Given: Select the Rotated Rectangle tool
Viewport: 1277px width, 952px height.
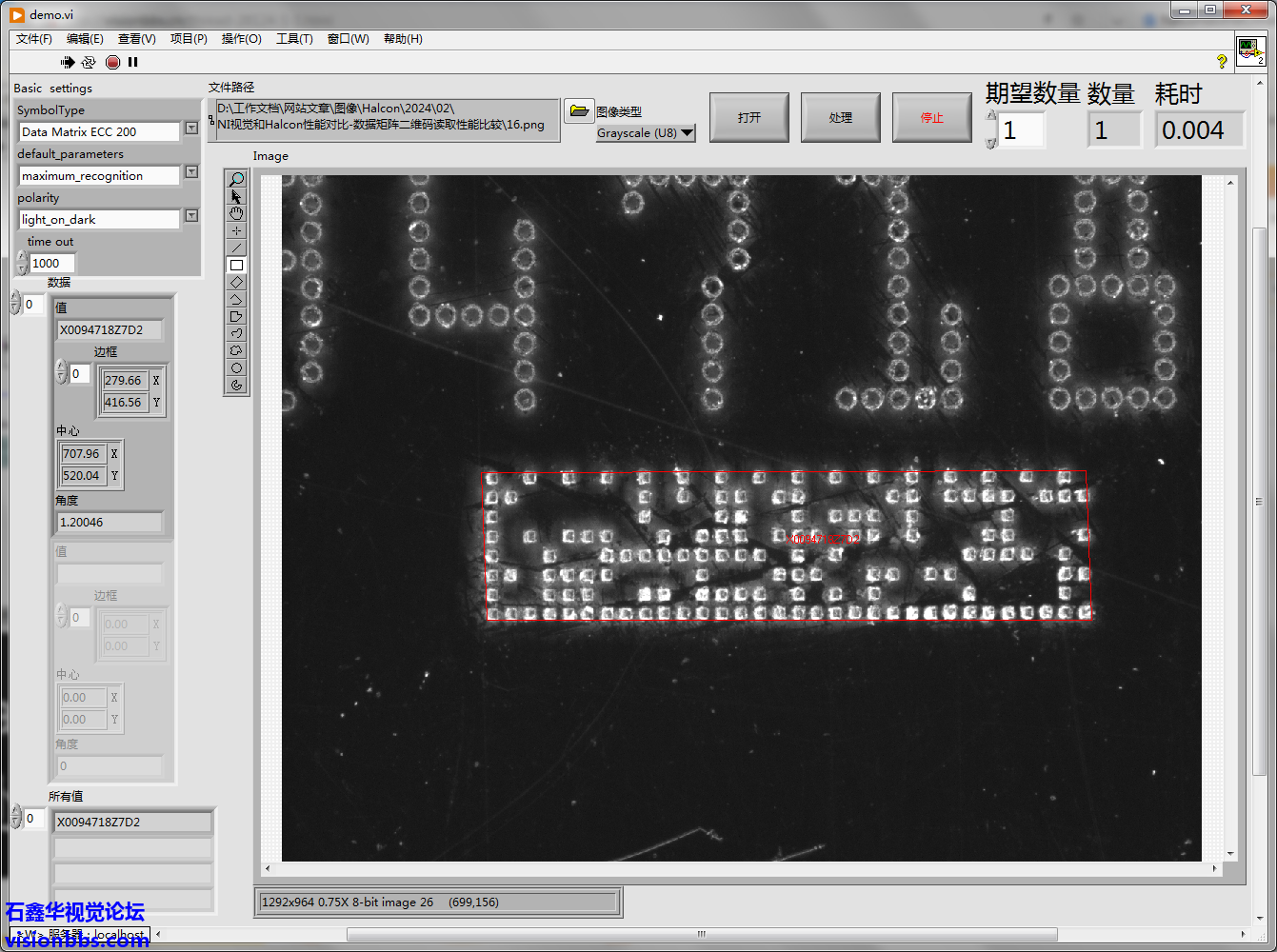Looking at the screenshot, I should 236,282.
